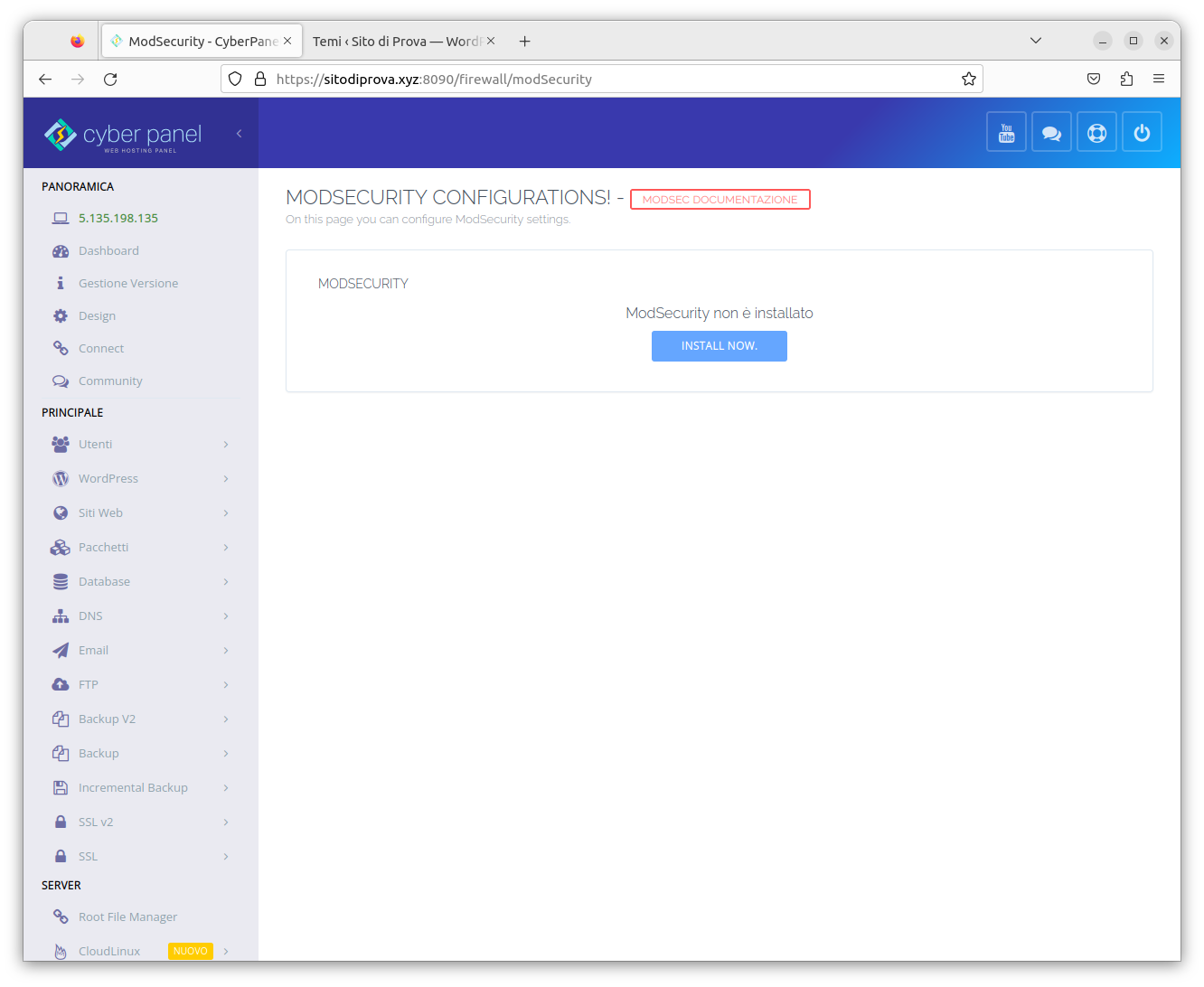Image resolution: width=1204 pixels, height=987 pixels.
Task: Click the SSL v2 padlock icon
Action: (x=61, y=822)
